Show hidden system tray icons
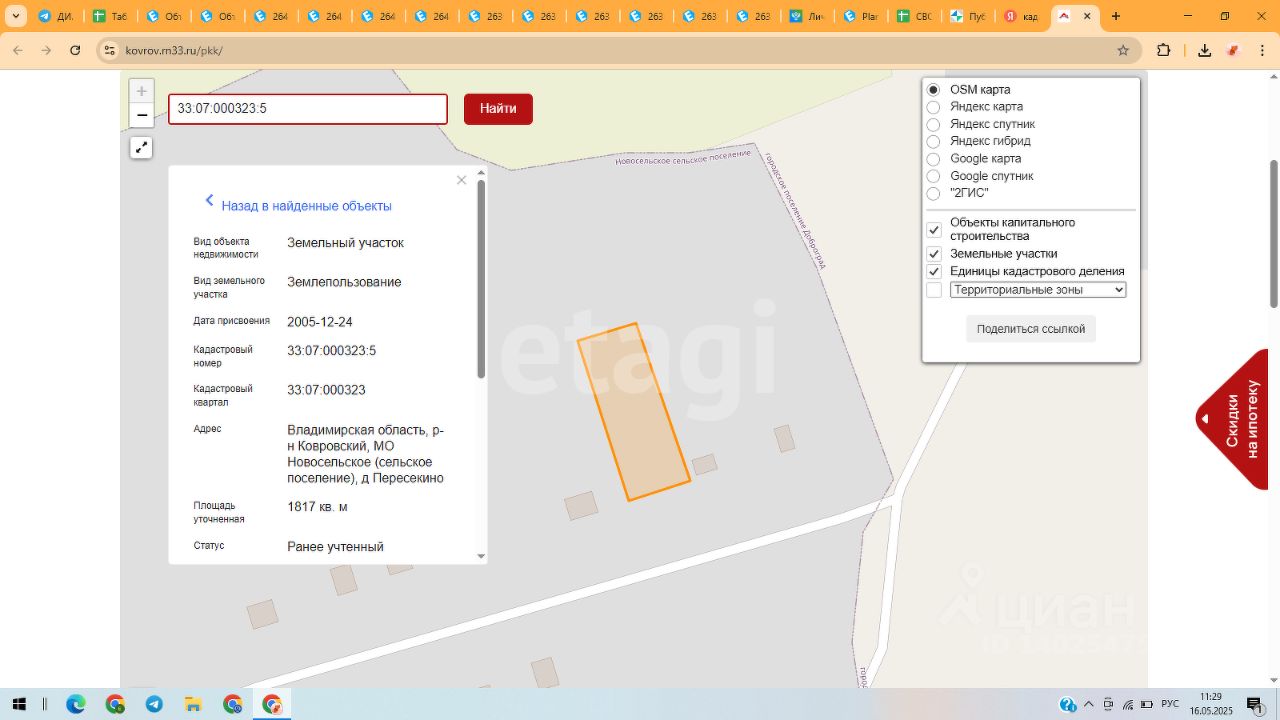This screenshot has width=1280, height=720. click(x=1089, y=704)
